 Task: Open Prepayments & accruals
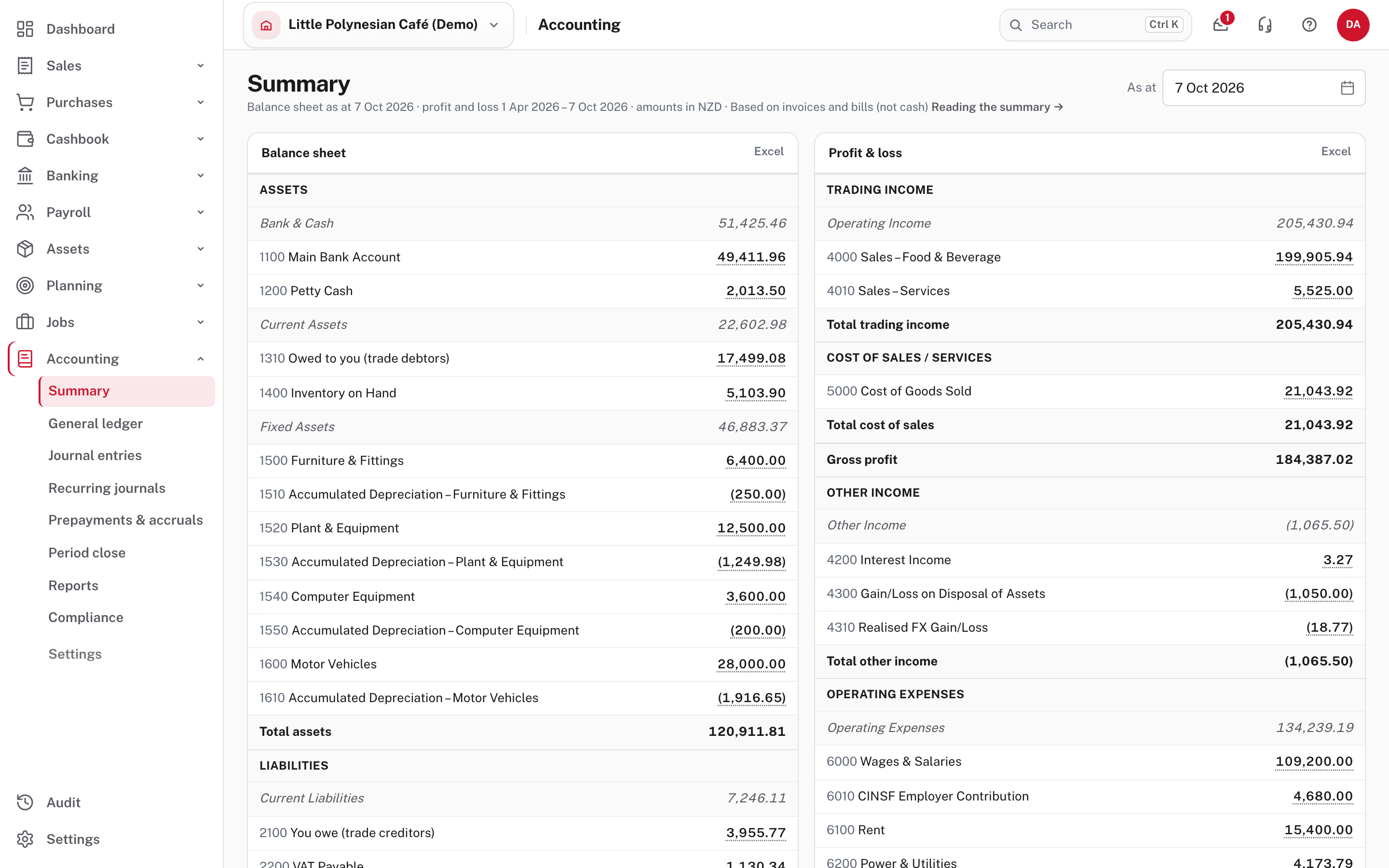point(126,519)
